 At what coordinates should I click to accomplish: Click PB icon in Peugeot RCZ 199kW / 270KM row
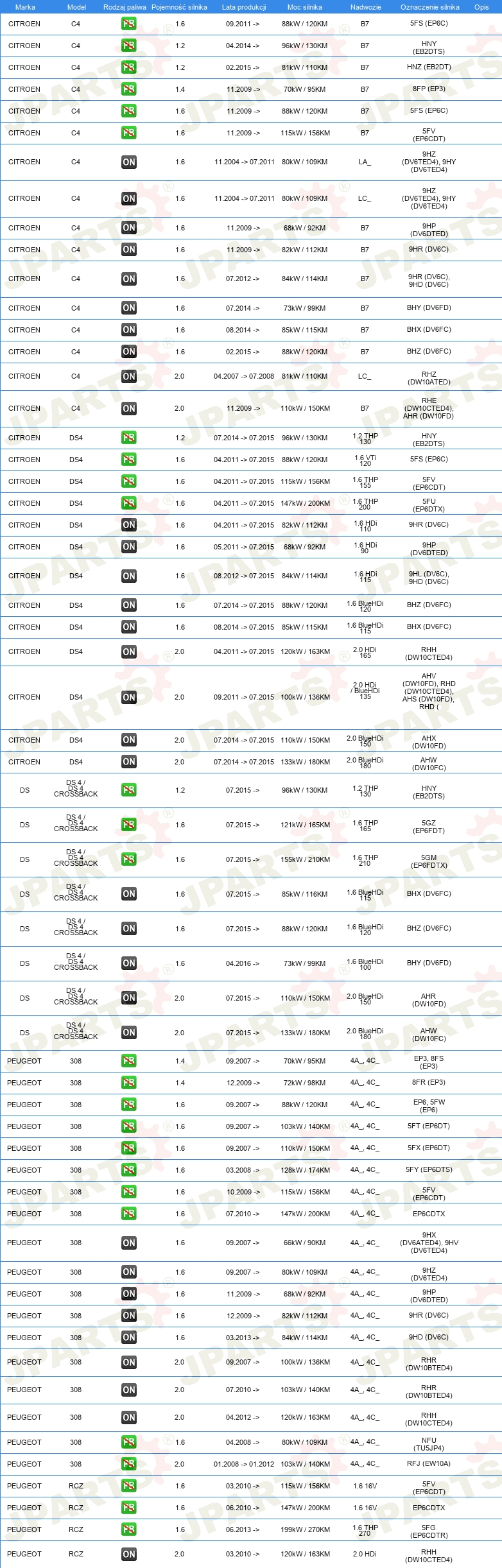(128, 1529)
